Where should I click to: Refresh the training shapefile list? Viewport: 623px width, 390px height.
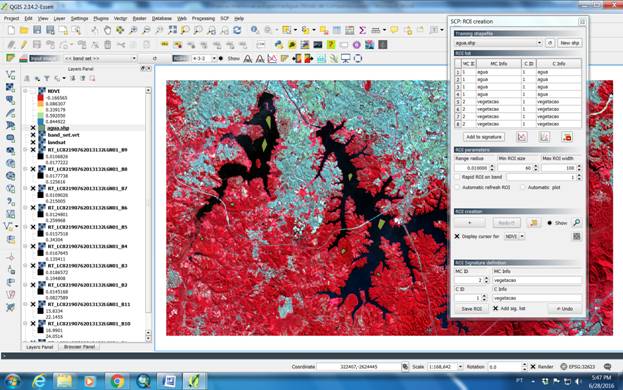(550, 43)
